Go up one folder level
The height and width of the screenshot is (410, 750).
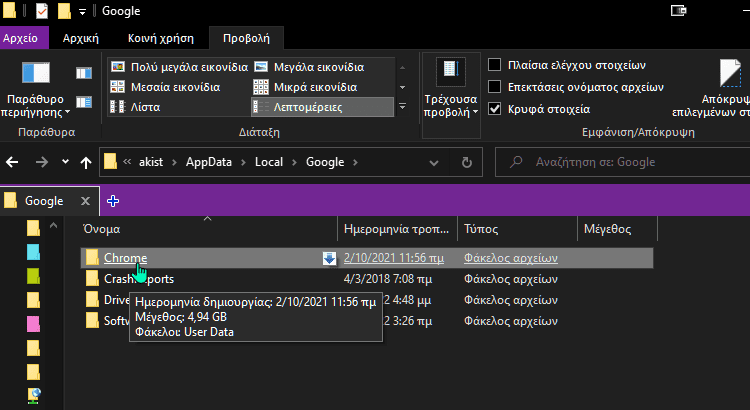tap(86, 162)
